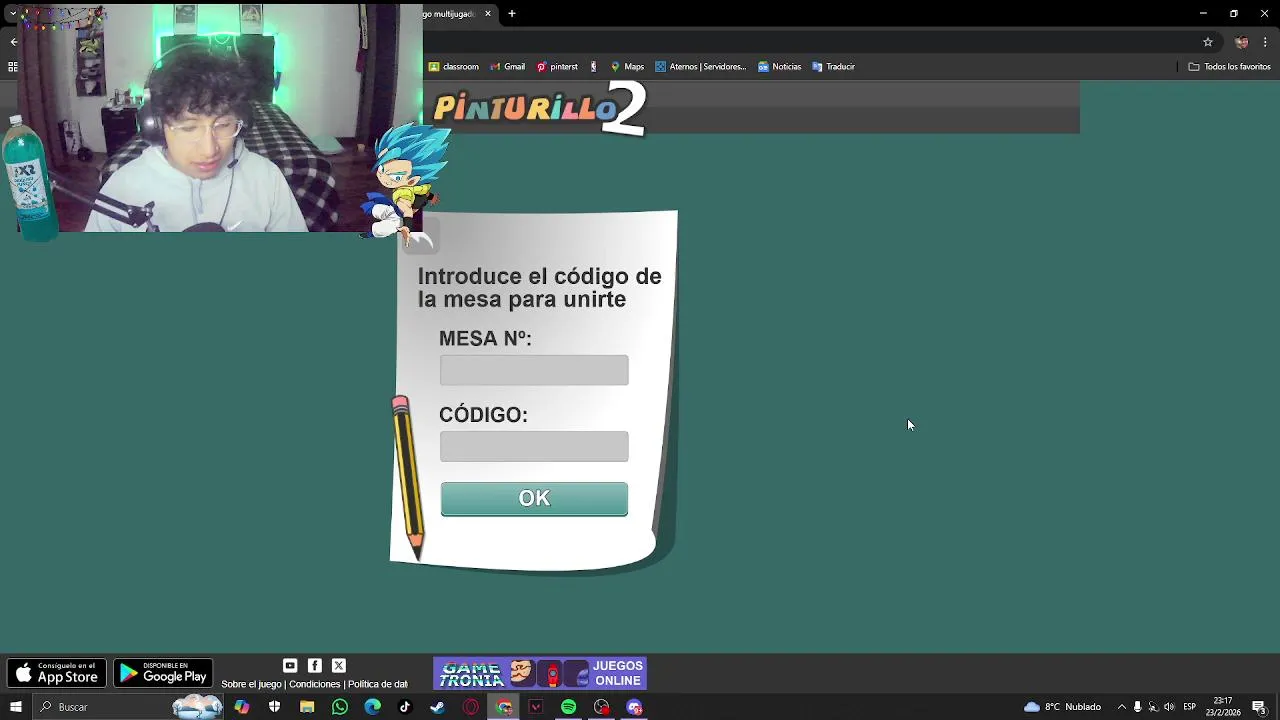
Task: Open the network tray icon
Action: click(x=1153, y=707)
